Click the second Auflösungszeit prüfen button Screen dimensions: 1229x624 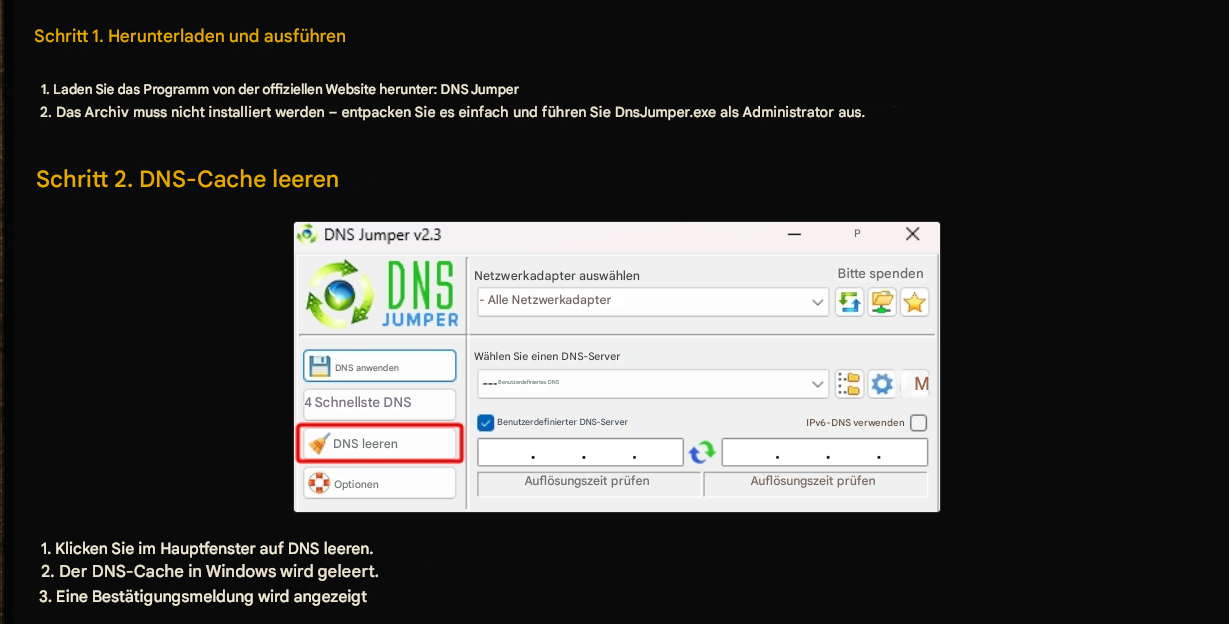[x=814, y=482]
